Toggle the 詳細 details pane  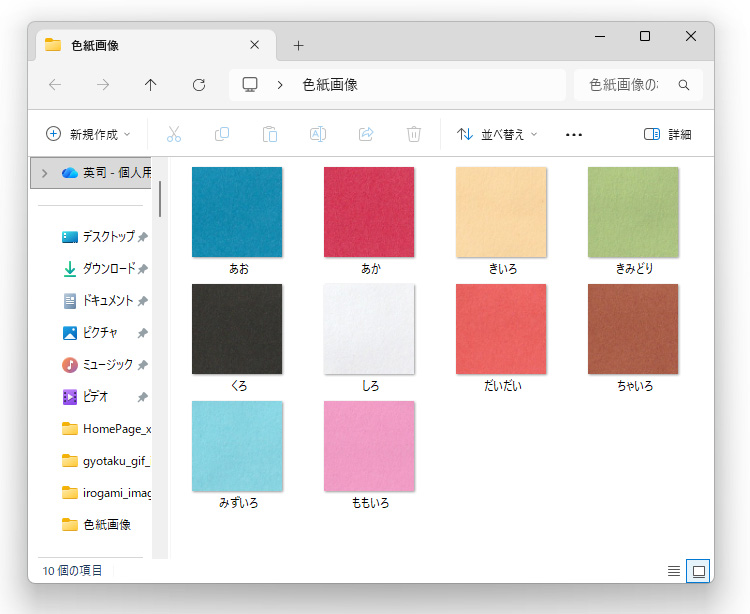(667, 134)
